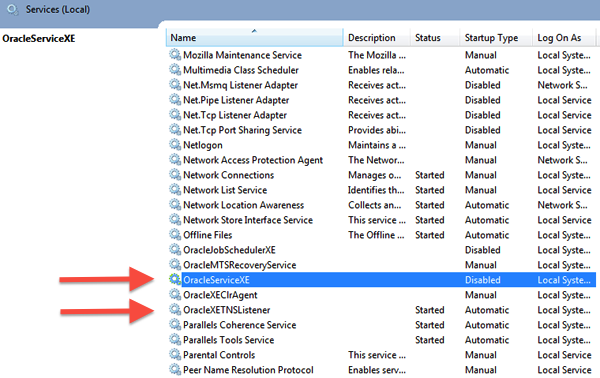Click the Services (Local) pane title
600x378 pixels.
(58, 10)
